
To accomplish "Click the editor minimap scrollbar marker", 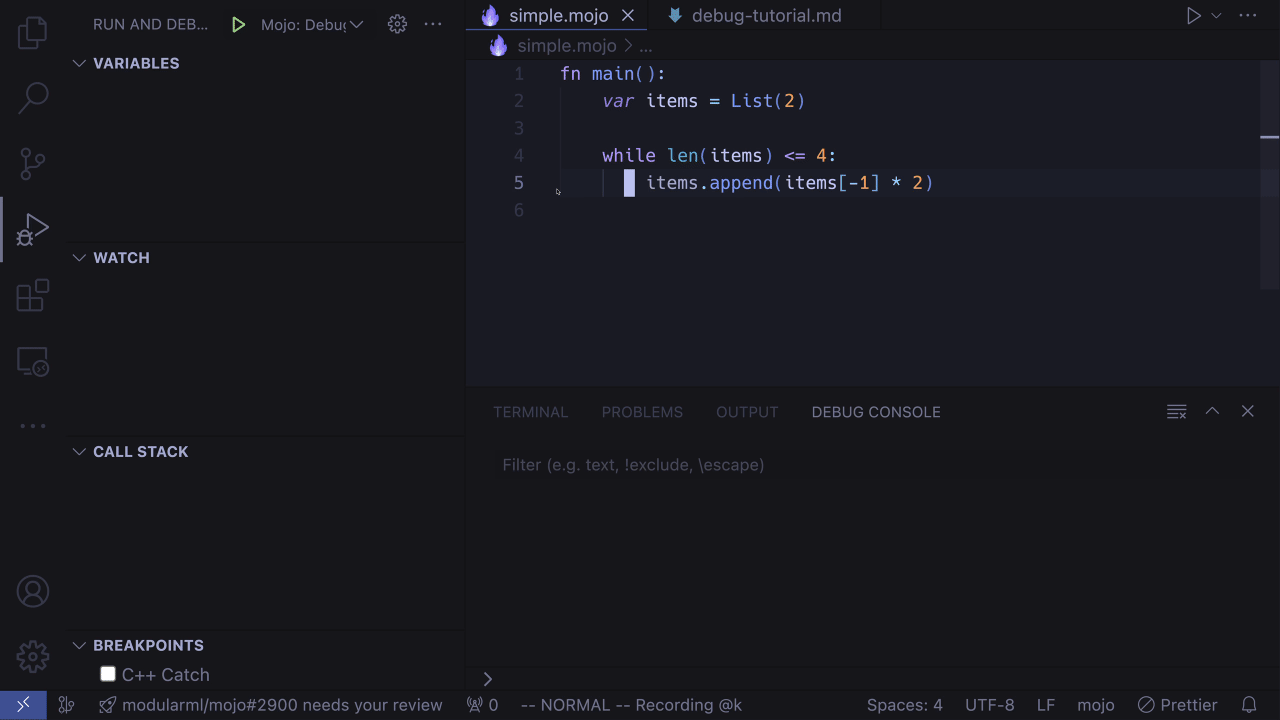I will pos(1270,137).
